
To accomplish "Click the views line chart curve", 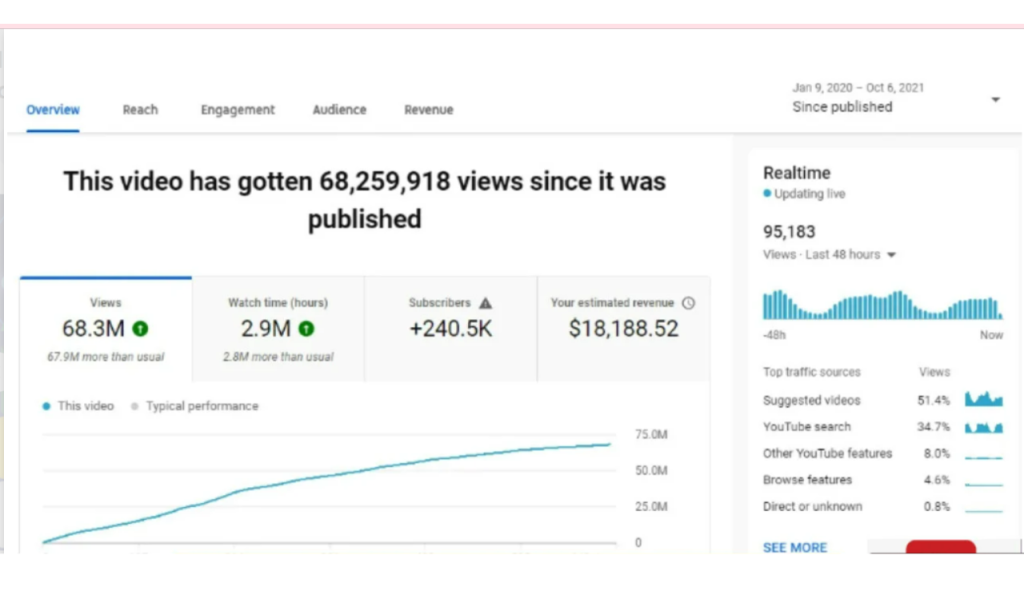I will pos(327,492).
